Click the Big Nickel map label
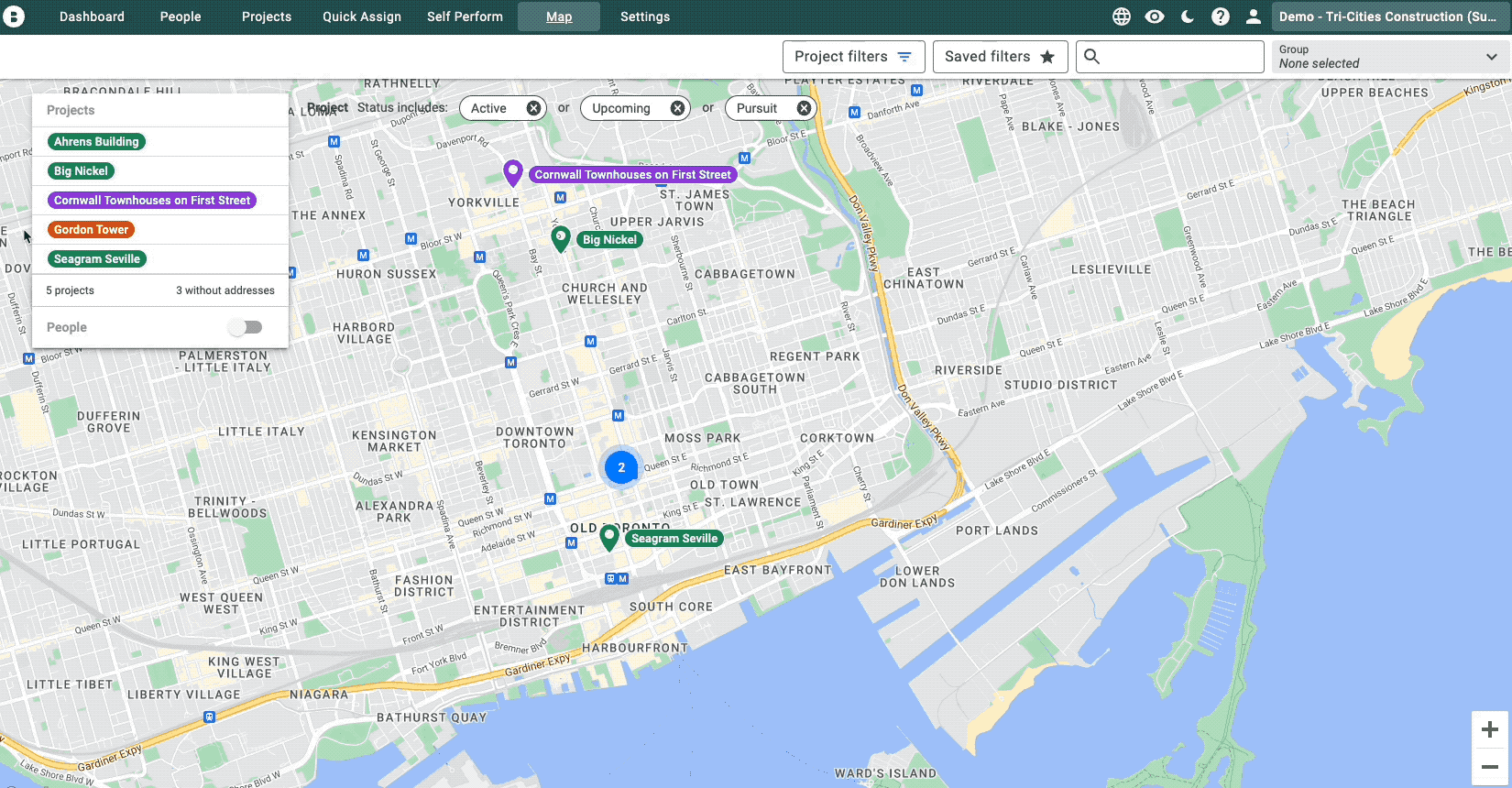Screen dimensions: 1512x788 point(609,239)
